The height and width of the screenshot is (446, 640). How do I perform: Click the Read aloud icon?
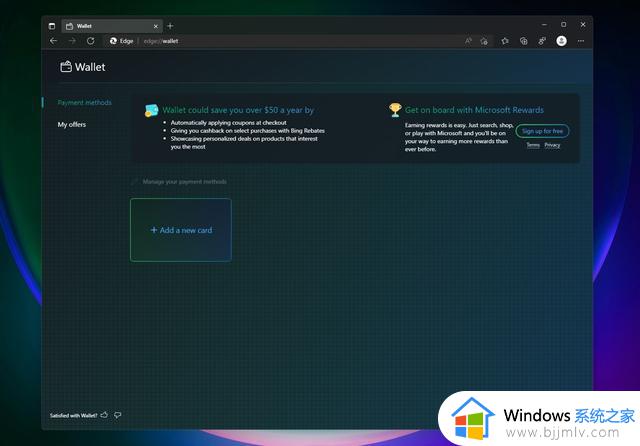[x=468, y=41]
